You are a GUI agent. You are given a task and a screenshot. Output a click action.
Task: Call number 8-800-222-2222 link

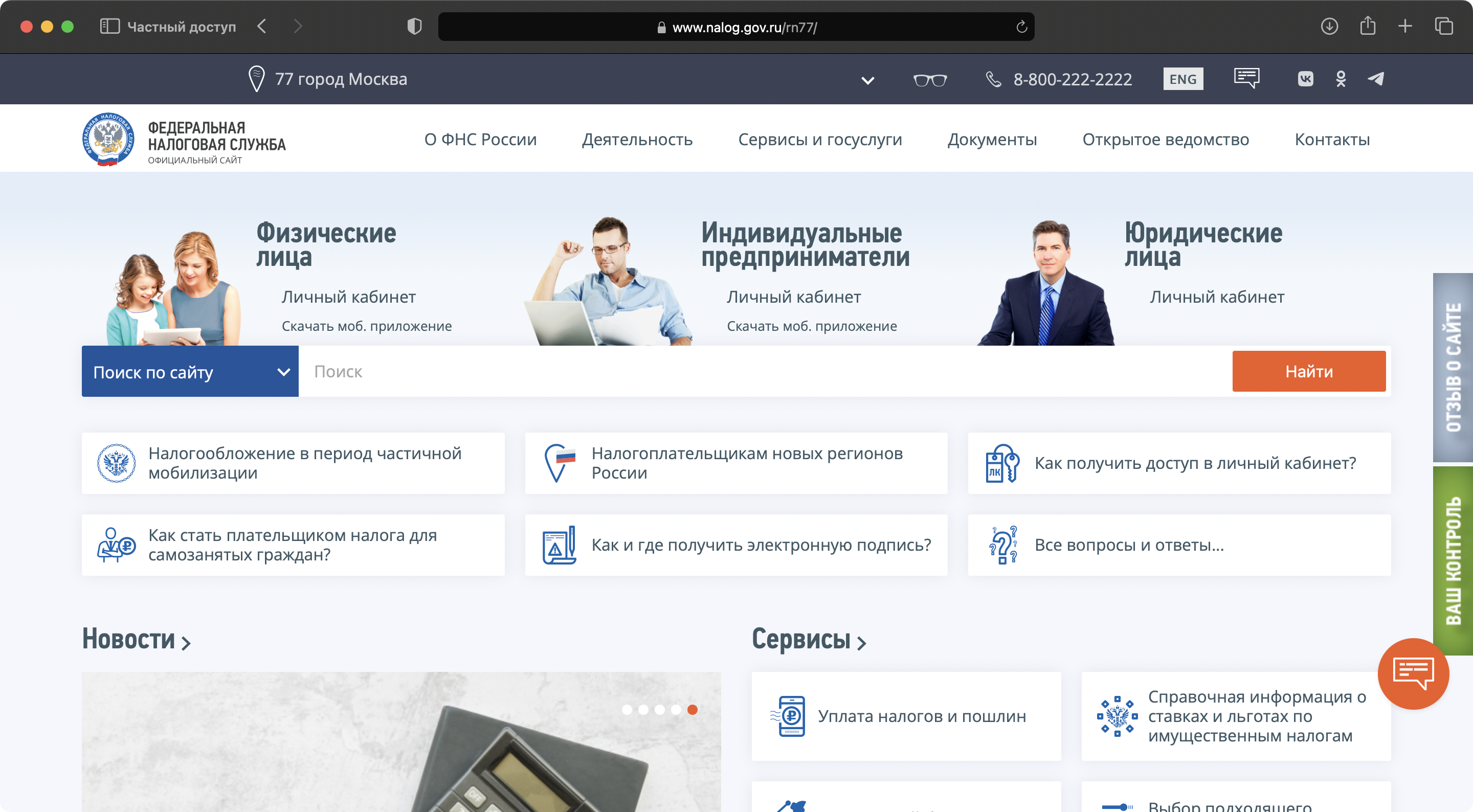point(1072,79)
